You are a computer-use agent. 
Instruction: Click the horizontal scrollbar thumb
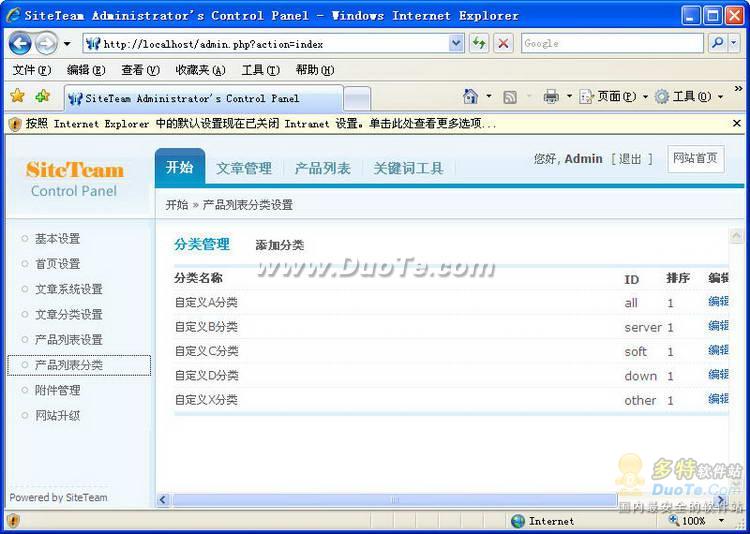coord(395,501)
